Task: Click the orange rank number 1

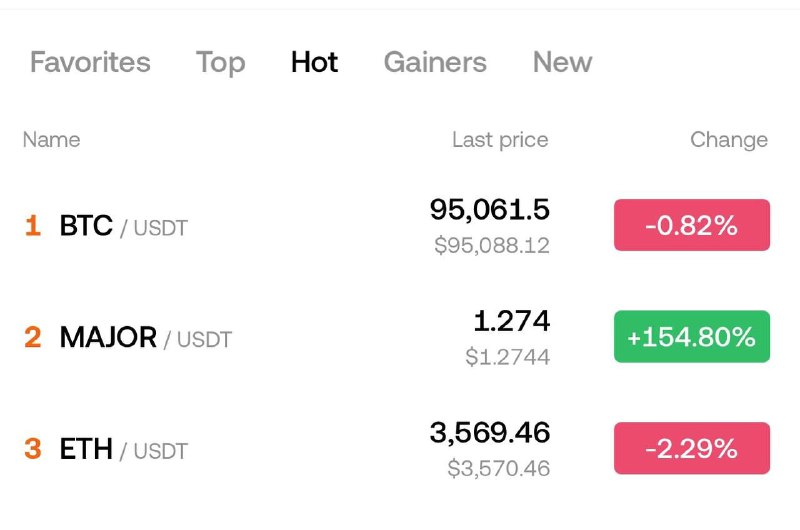Action: click(33, 225)
